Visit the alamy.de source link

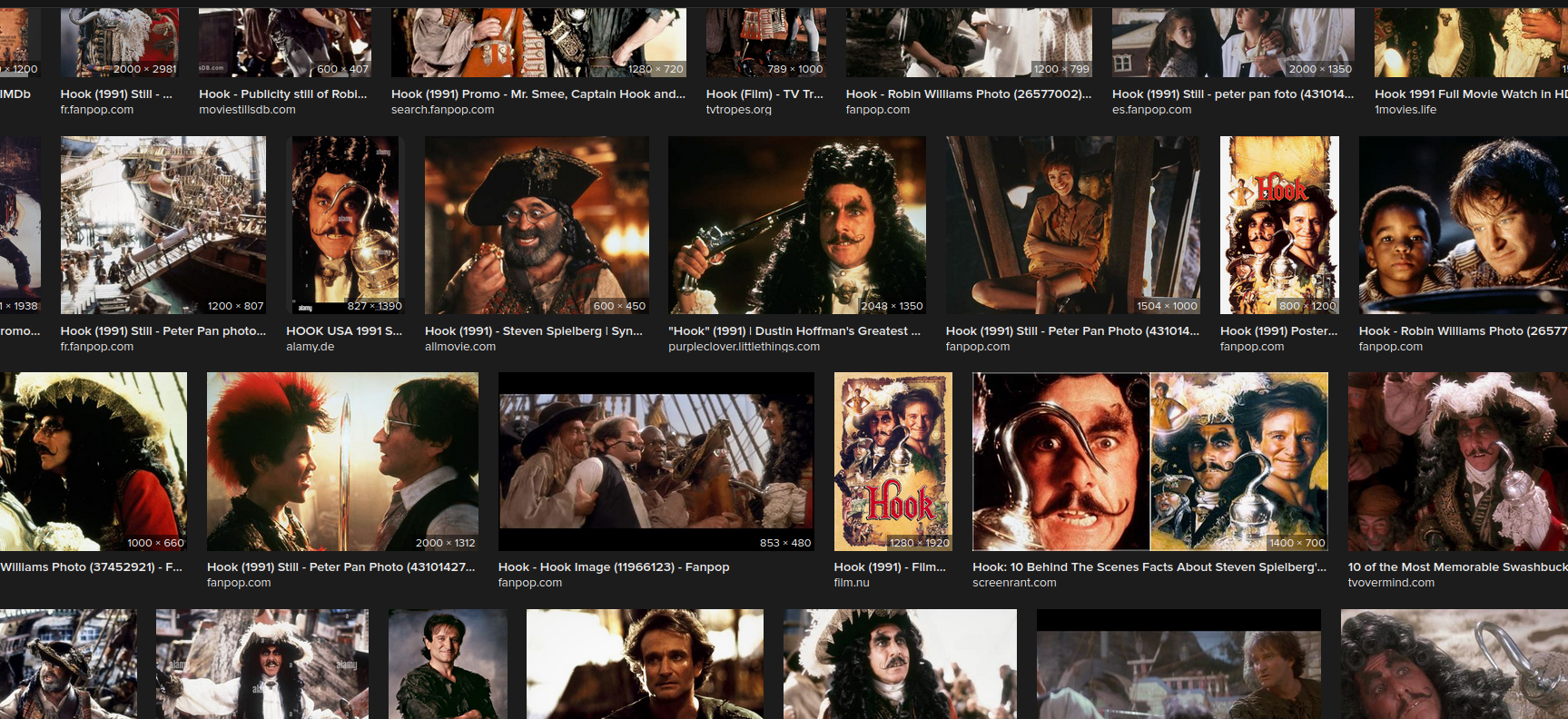(x=311, y=346)
